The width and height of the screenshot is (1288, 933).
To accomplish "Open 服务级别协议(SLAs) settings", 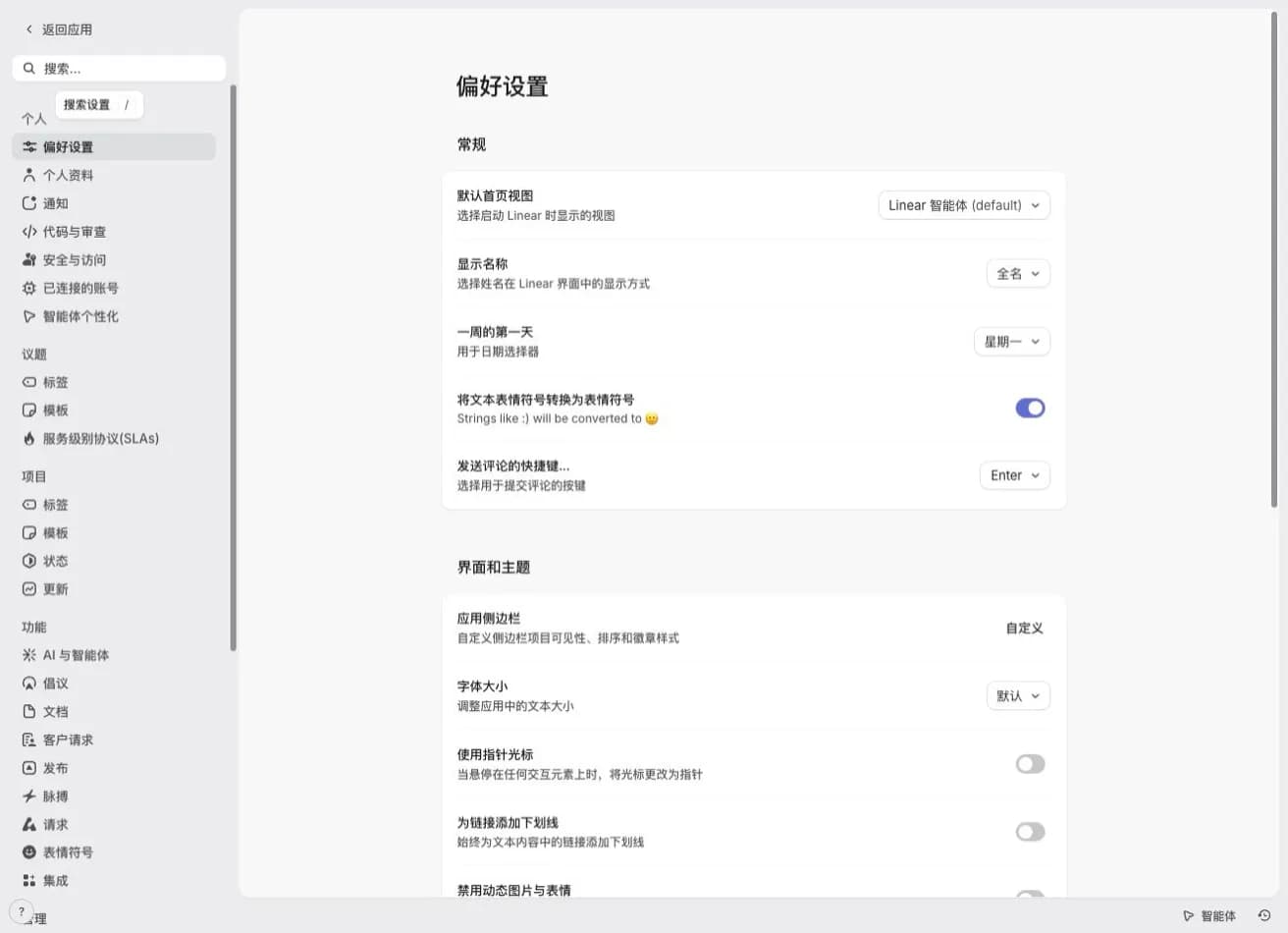I will 114,439.
